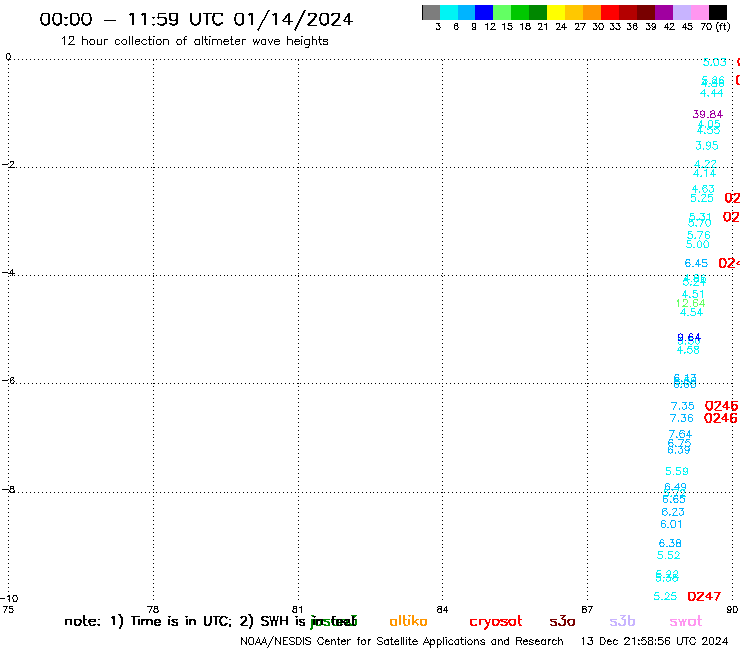Select the 5.03 value at the top of the track
Viewport: 740px width, 650px height.
pyautogui.click(x=715, y=62)
